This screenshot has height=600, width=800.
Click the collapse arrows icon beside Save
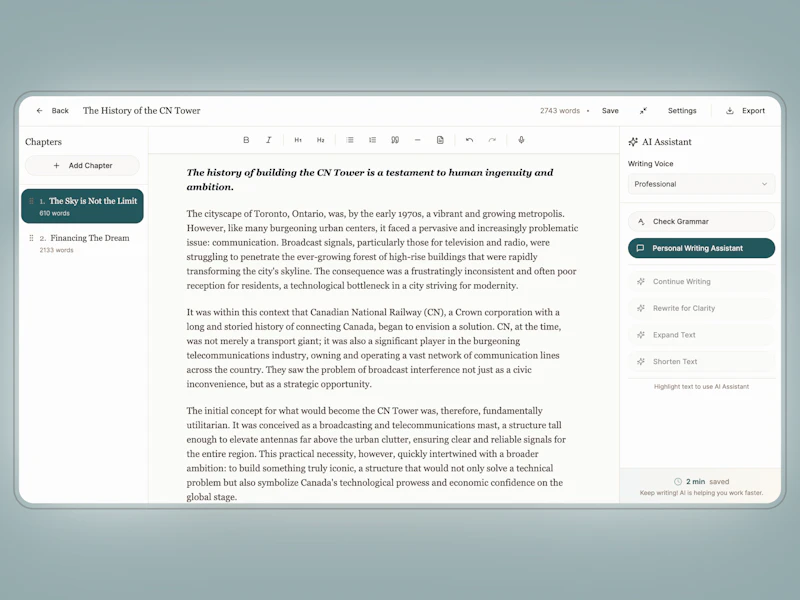(x=643, y=111)
